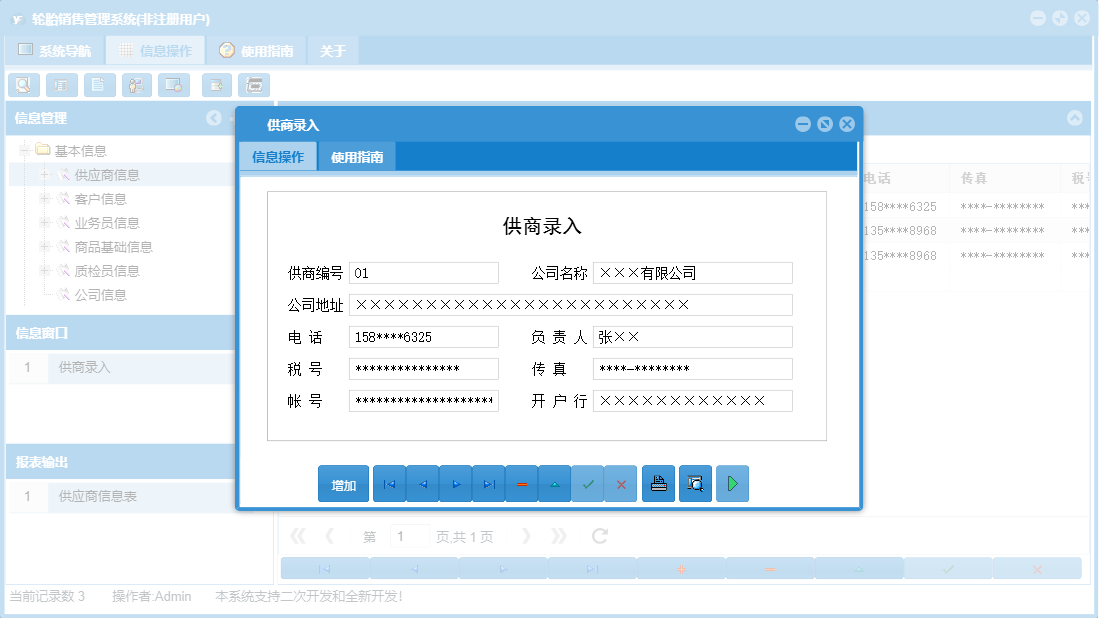The image size is (1099, 618).
Task: Click the last-record navigation icon
Action: tap(489, 483)
